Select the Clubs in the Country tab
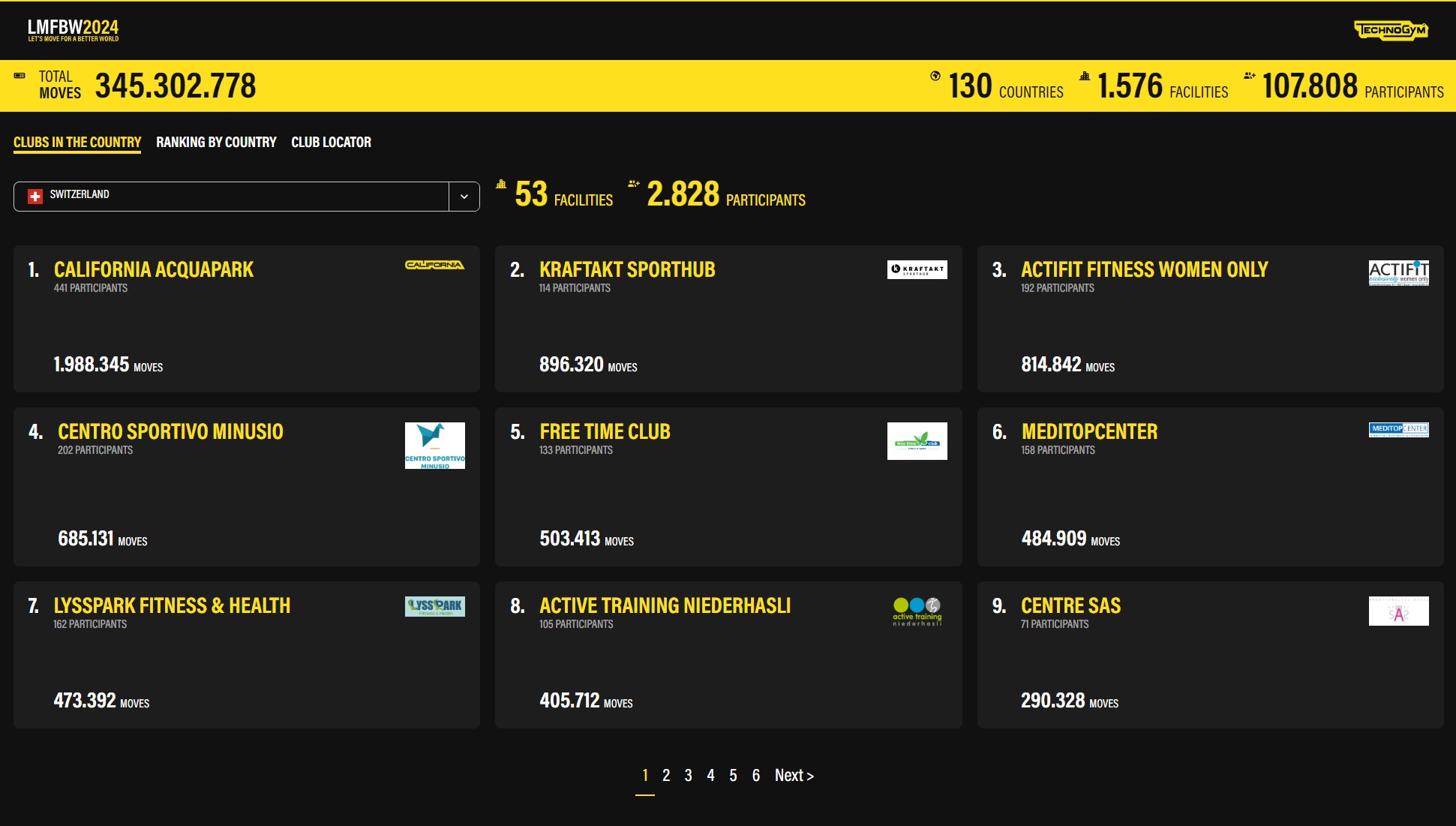Screen dimensions: 1456x826 [x=77, y=143]
